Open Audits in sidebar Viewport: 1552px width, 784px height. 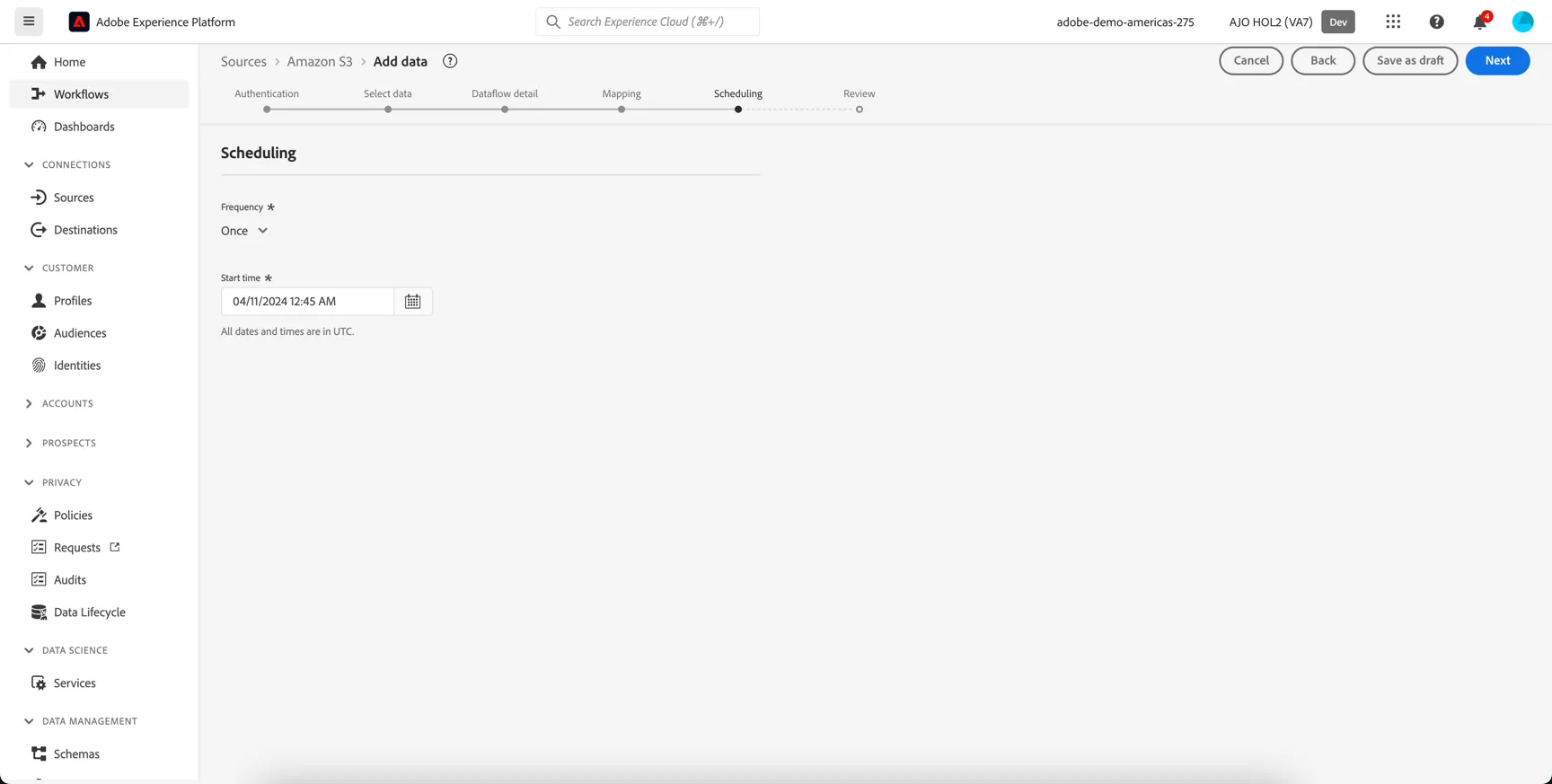click(99, 580)
